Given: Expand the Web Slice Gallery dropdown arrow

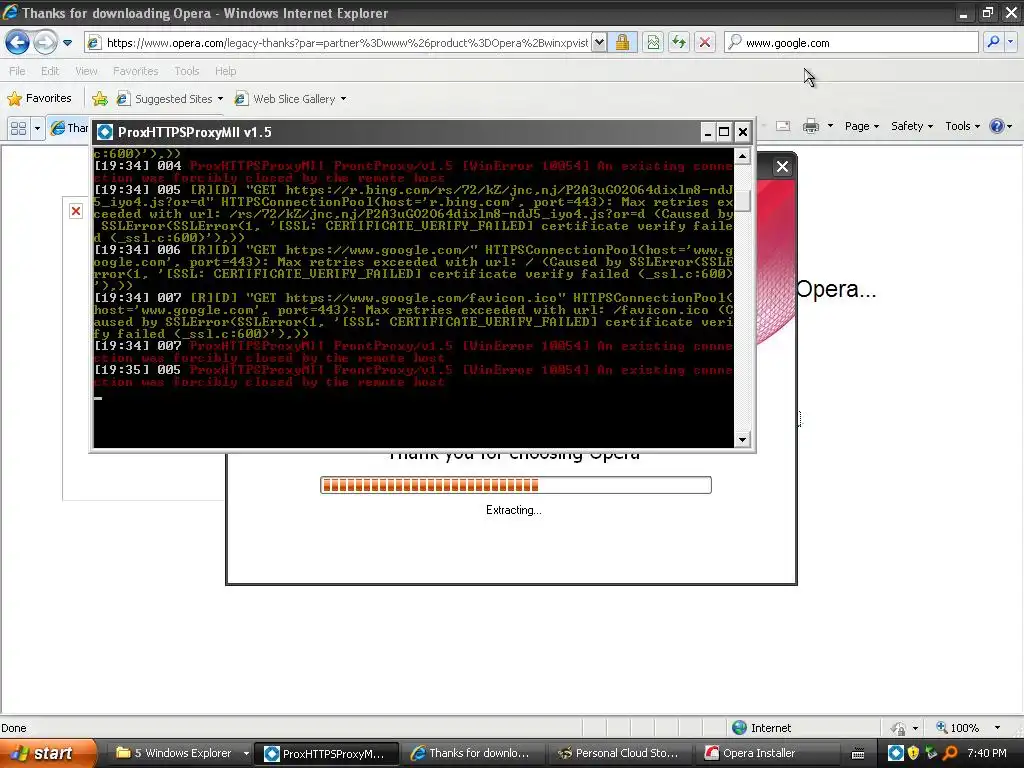Looking at the screenshot, I should tap(344, 99).
